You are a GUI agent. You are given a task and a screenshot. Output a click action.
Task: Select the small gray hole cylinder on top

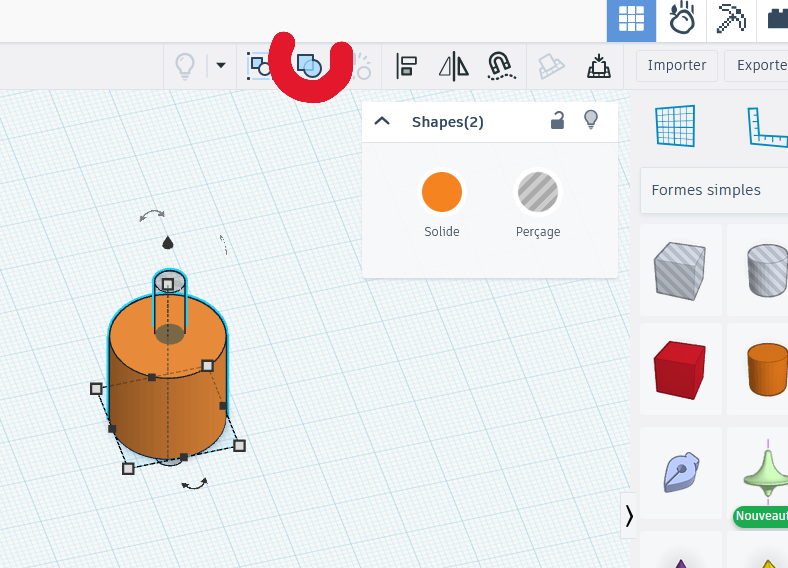(170, 303)
